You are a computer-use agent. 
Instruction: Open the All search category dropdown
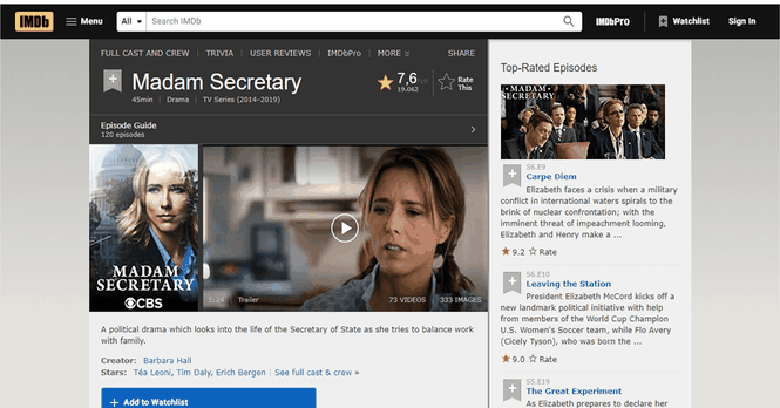click(x=131, y=21)
